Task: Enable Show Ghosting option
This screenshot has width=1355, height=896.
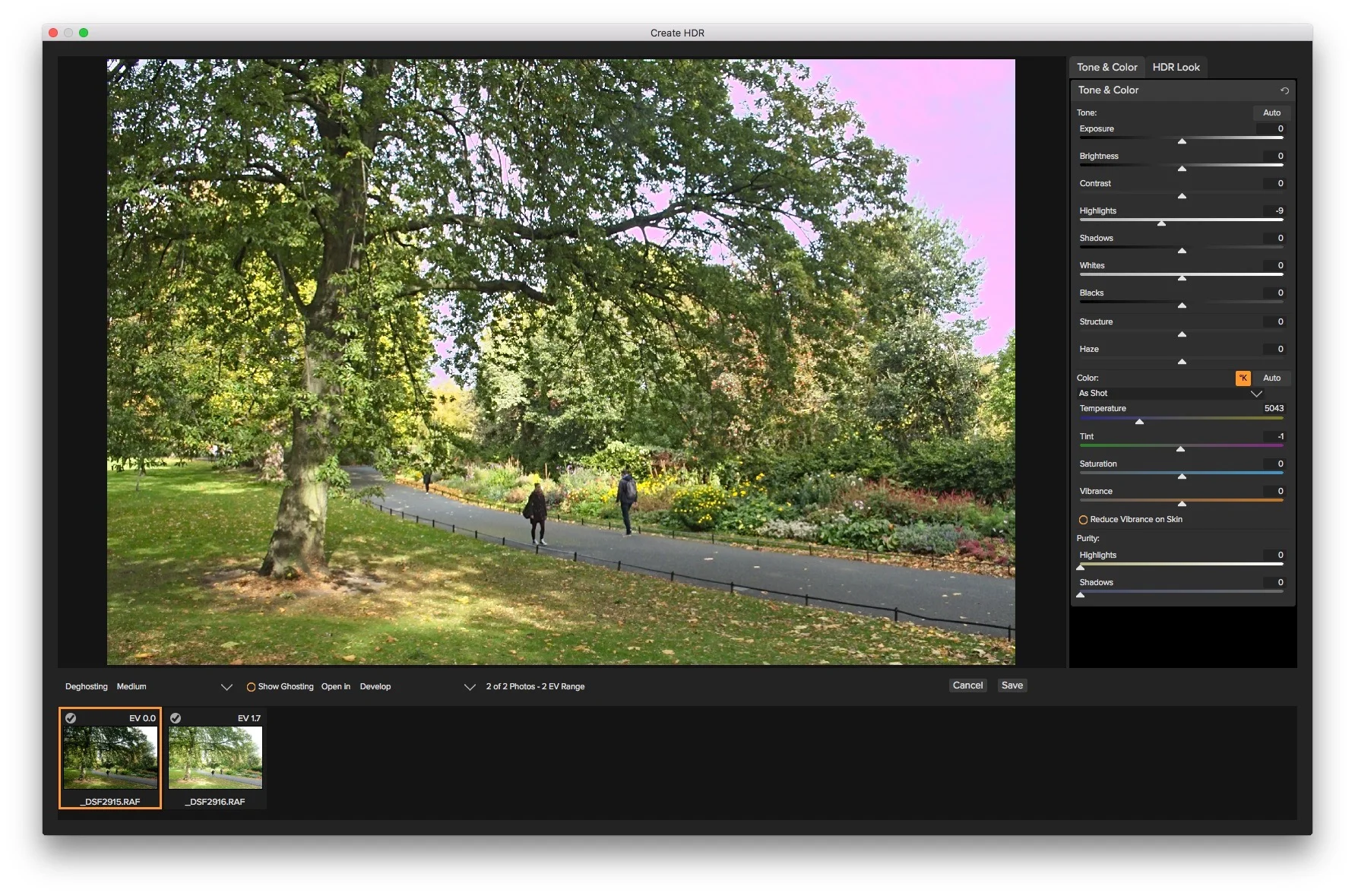Action: (x=251, y=687)
